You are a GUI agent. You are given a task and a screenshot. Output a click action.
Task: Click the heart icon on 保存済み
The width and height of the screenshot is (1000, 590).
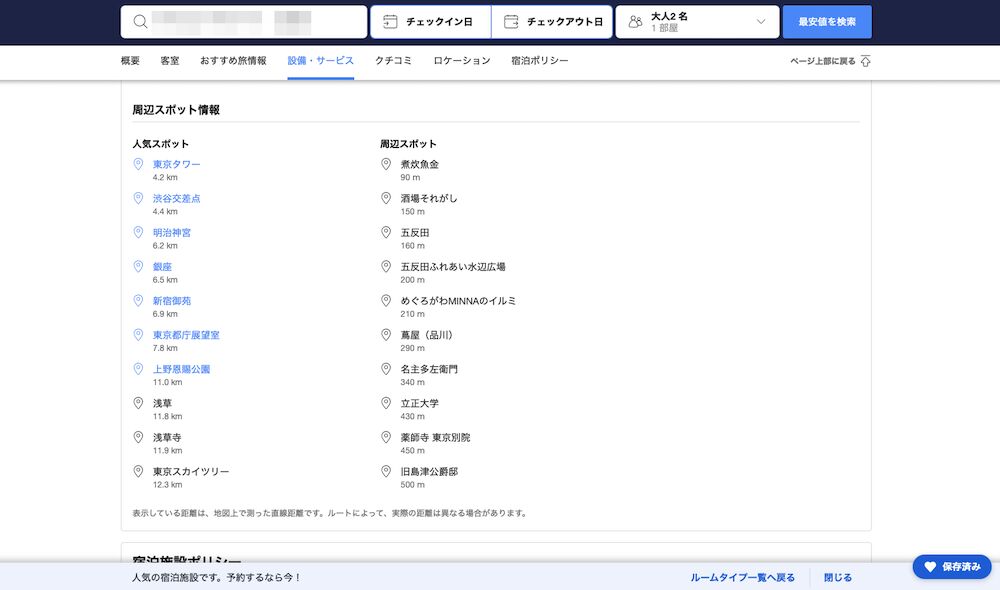tap(930, 566)
